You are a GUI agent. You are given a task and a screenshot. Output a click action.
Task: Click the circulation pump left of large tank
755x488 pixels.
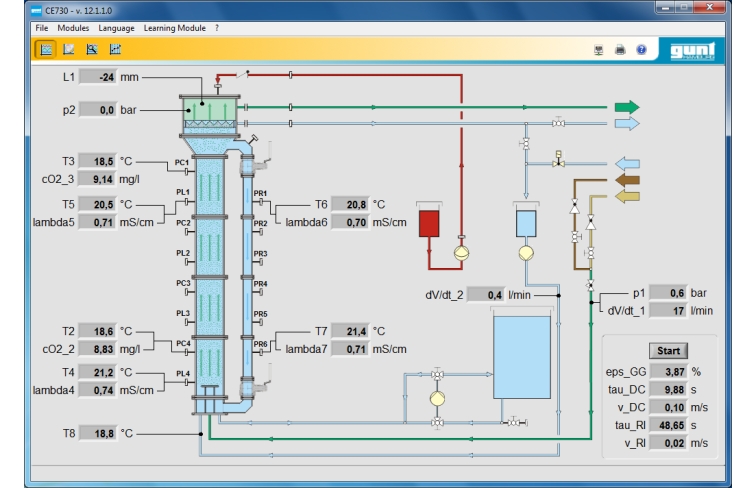click(437, 397)
